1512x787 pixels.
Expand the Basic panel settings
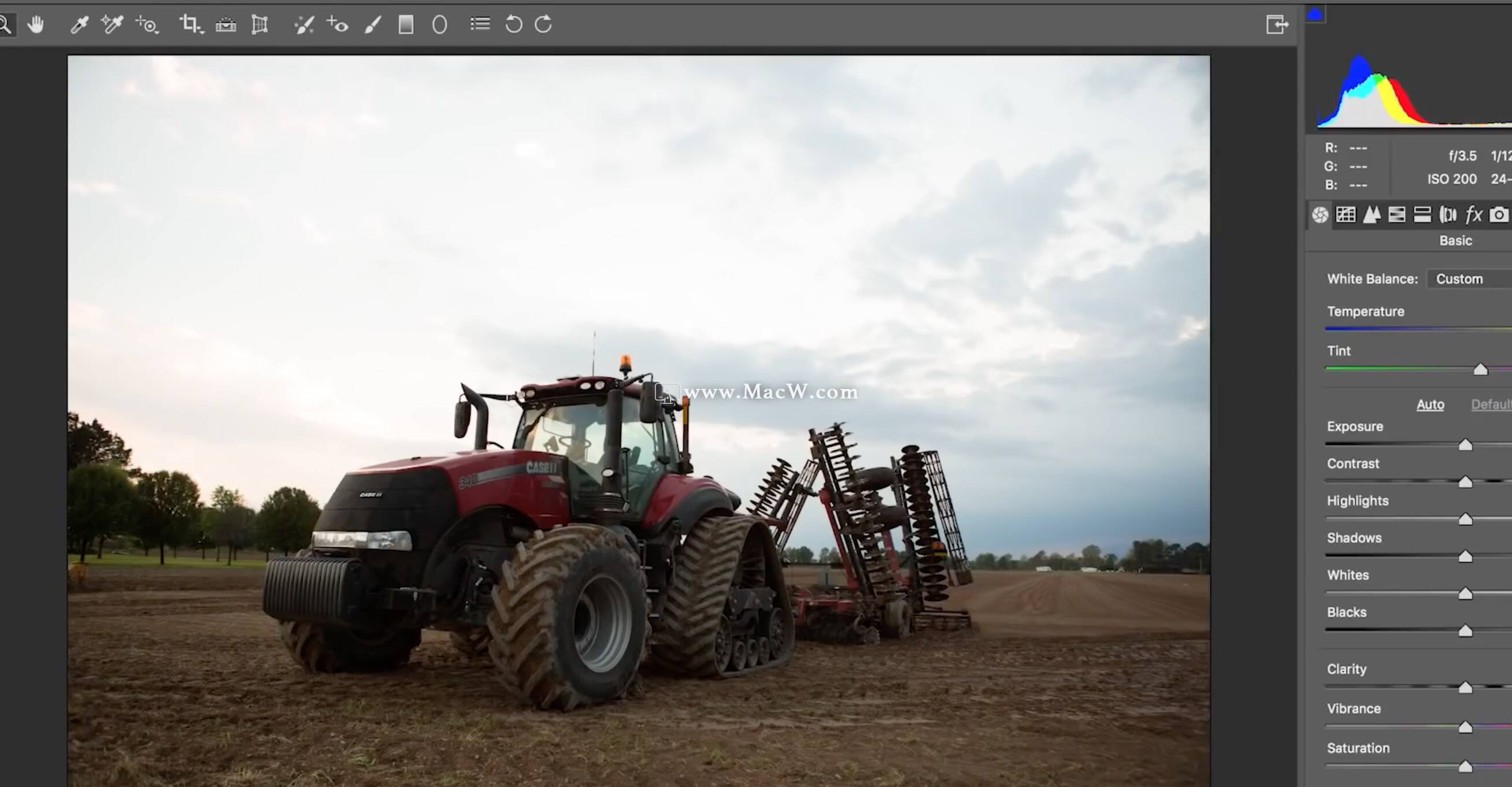tap(1456, 240)
